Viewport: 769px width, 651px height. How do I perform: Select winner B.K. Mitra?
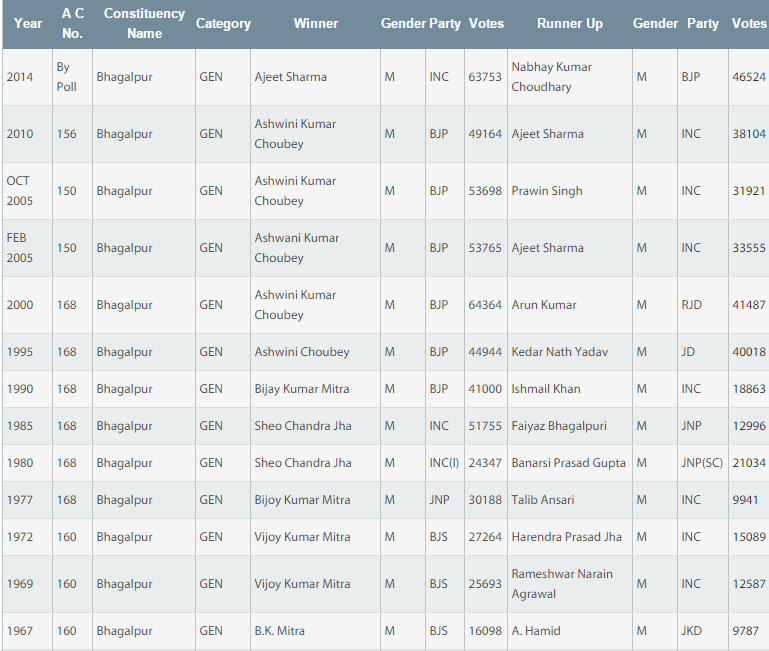tap(279, 631)
